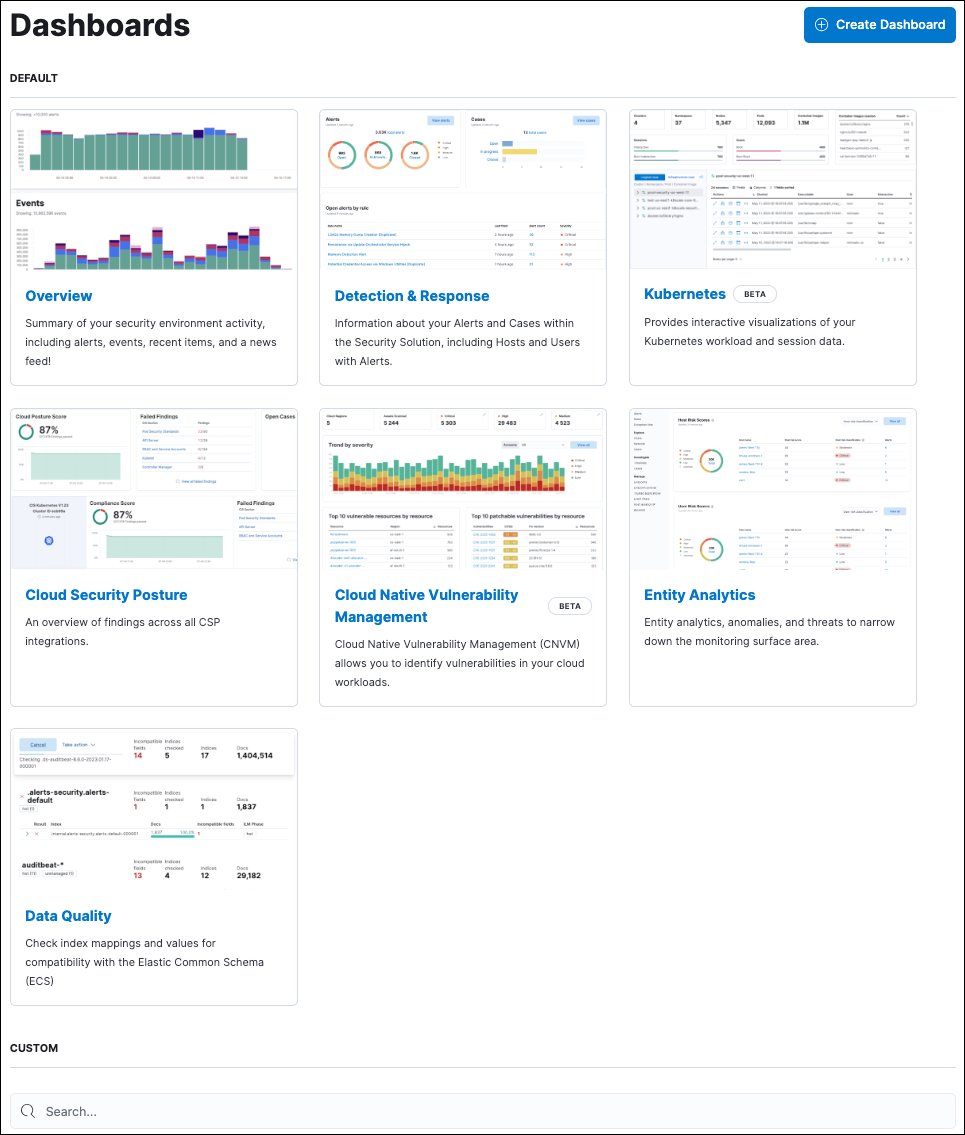
Task: Click the Overview dashboard preview thumbnail
Action: coord(154,190)
